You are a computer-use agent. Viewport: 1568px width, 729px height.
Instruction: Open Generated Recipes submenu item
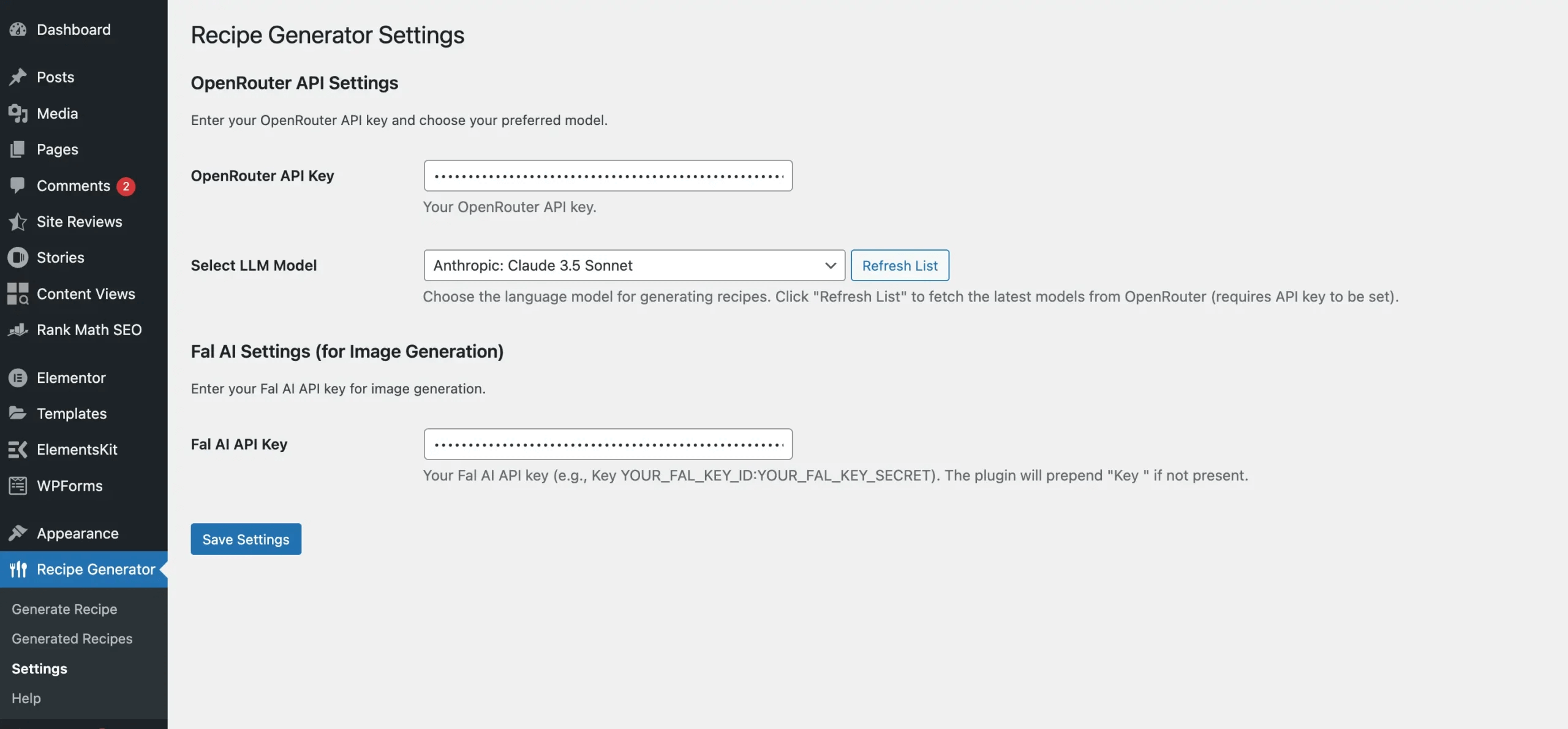[72, 638]
